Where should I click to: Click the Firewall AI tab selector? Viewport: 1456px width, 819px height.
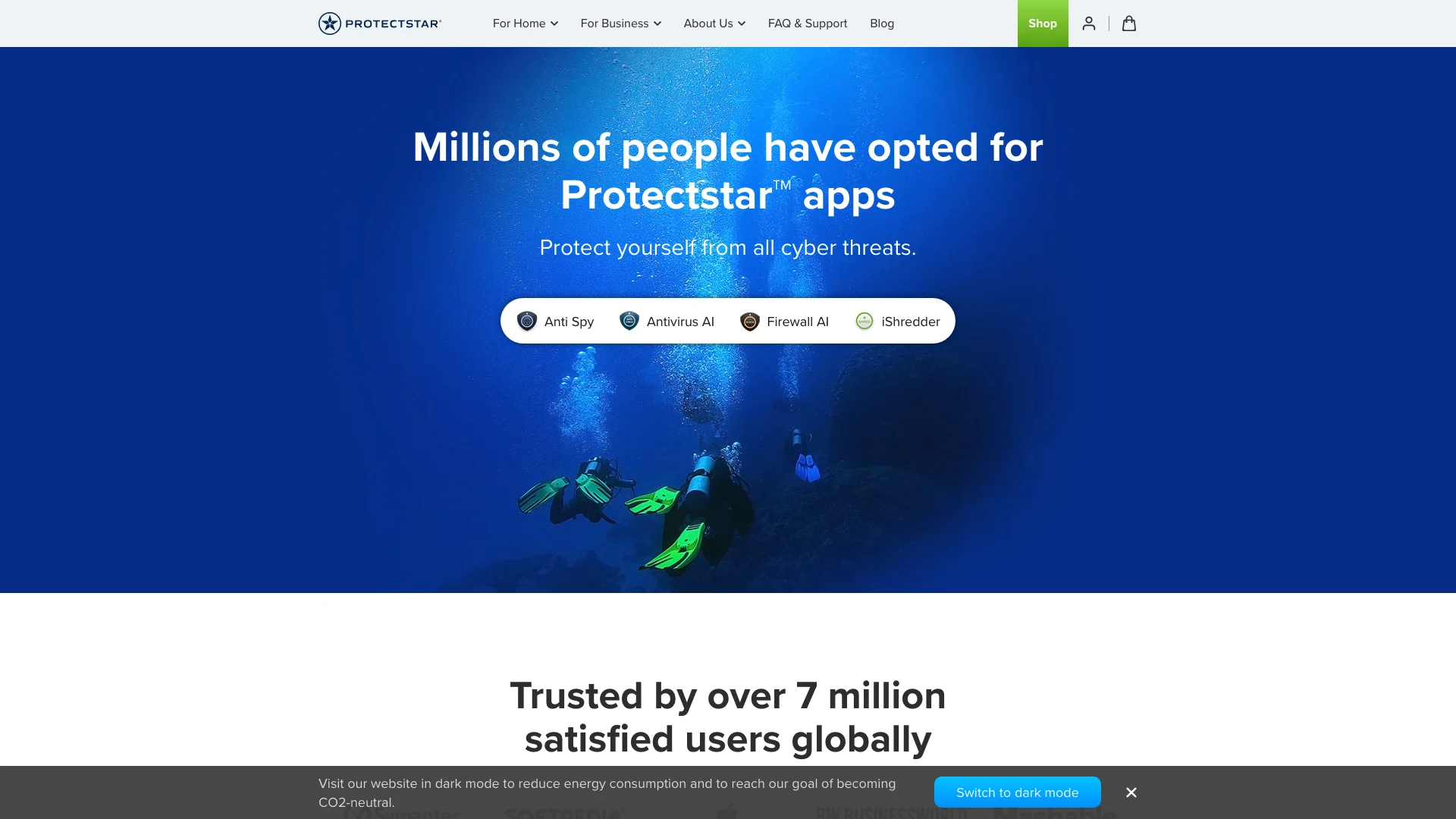(784, 321)
